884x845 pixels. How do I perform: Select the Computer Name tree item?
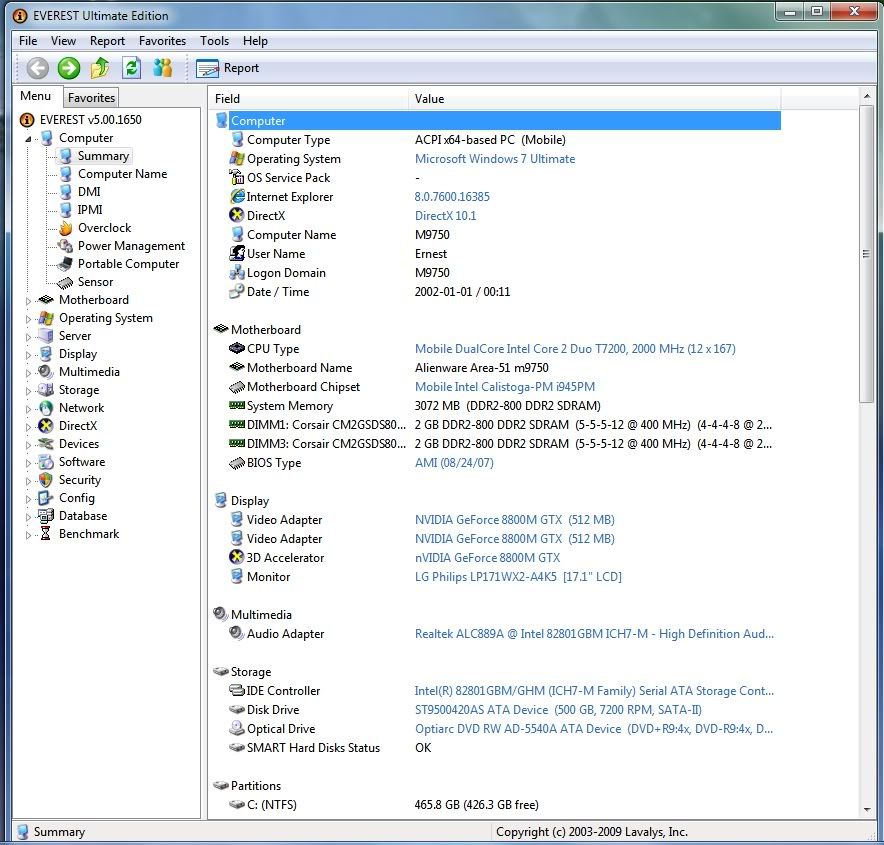tap(122, 174)
